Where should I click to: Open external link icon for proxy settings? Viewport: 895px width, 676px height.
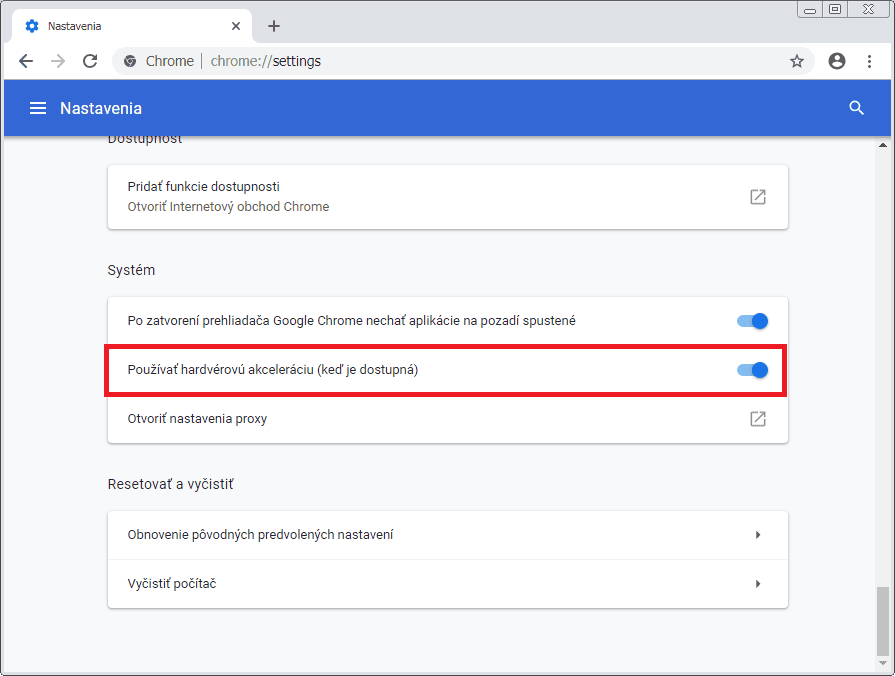point(757,419)
